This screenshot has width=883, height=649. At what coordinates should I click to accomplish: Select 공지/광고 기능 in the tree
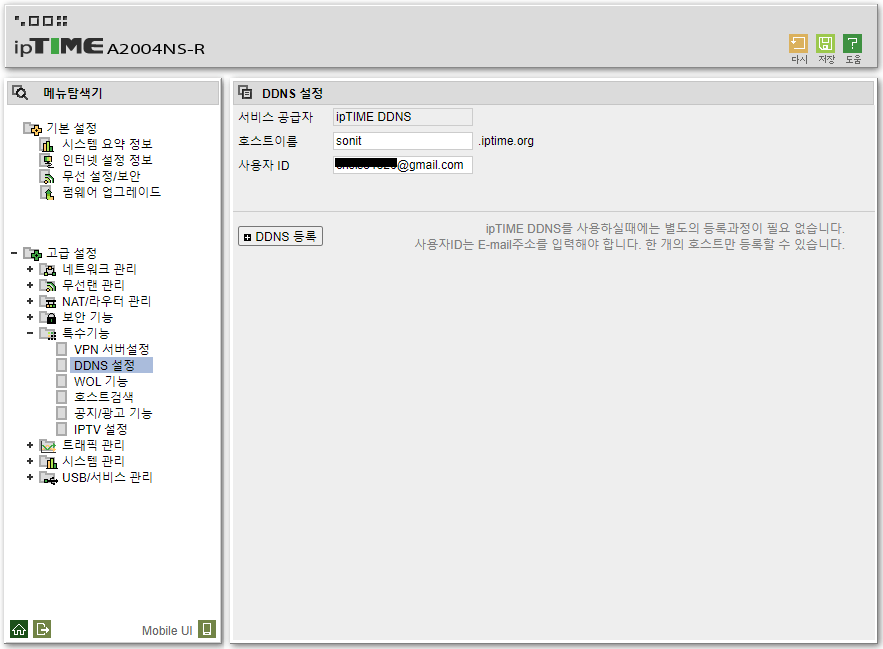point(113,414)
